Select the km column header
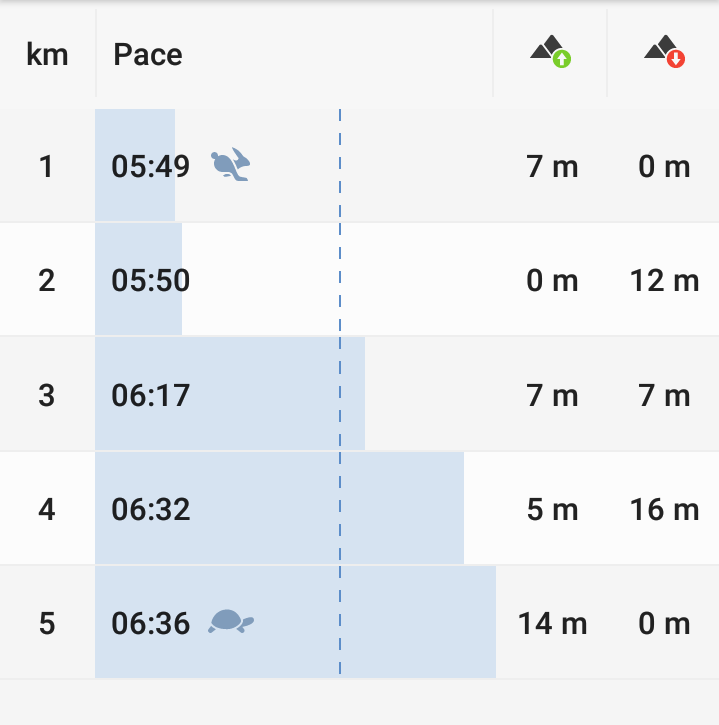 click(47, 54)
